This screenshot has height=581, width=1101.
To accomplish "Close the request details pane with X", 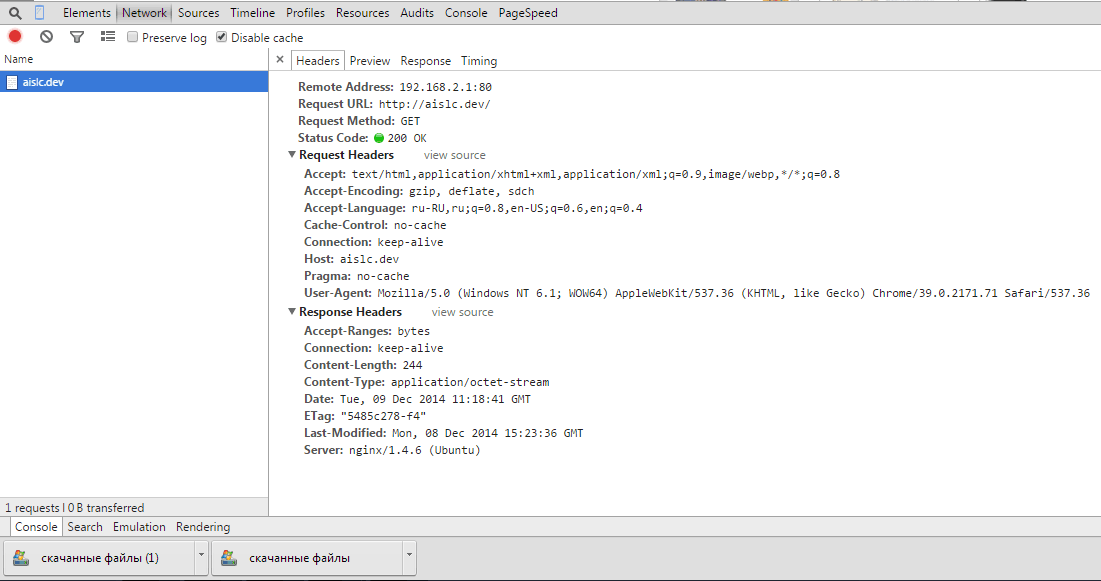I will click(x=279, y=60).
